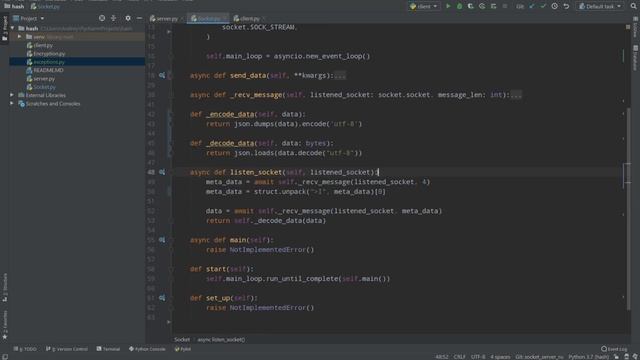Open server.py in the project tree
Viewport: 640px width, 360px height.
point(43,79)
